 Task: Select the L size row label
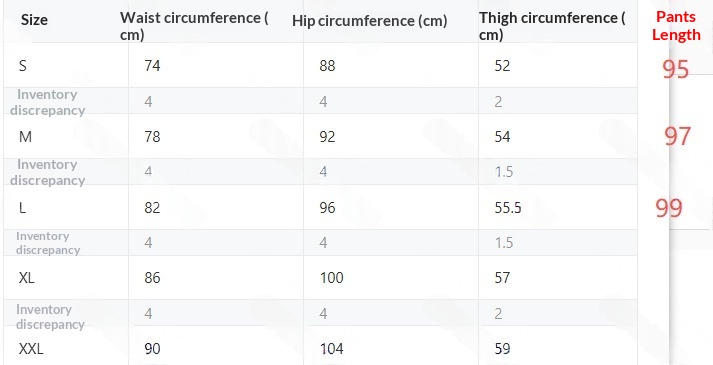coord(22,208)
